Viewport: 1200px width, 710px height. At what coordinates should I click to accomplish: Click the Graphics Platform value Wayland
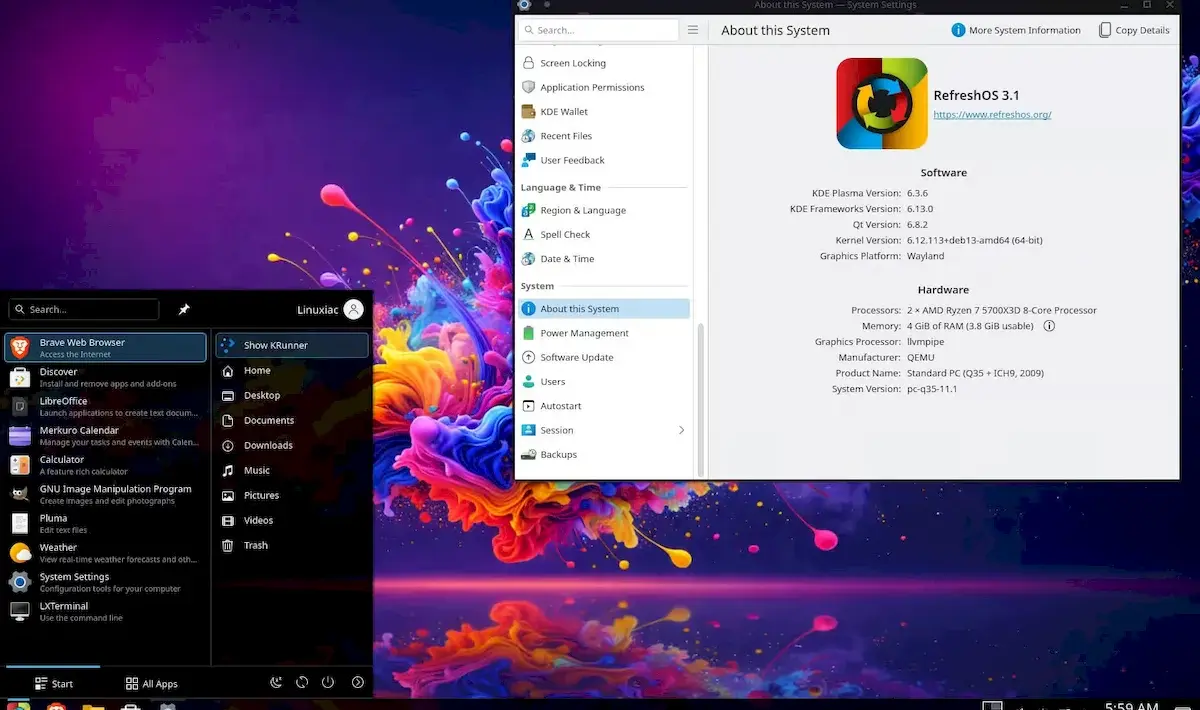coord(925,256)
